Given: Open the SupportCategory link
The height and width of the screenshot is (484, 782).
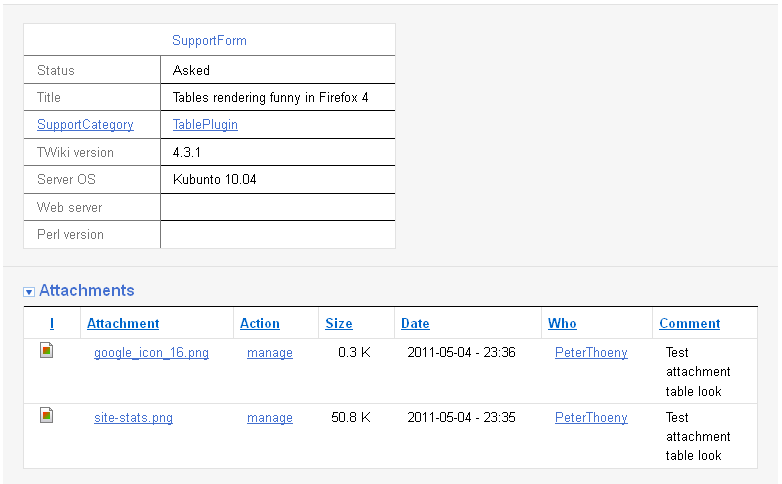Looking at the screenshot, I should pos(85,125).
